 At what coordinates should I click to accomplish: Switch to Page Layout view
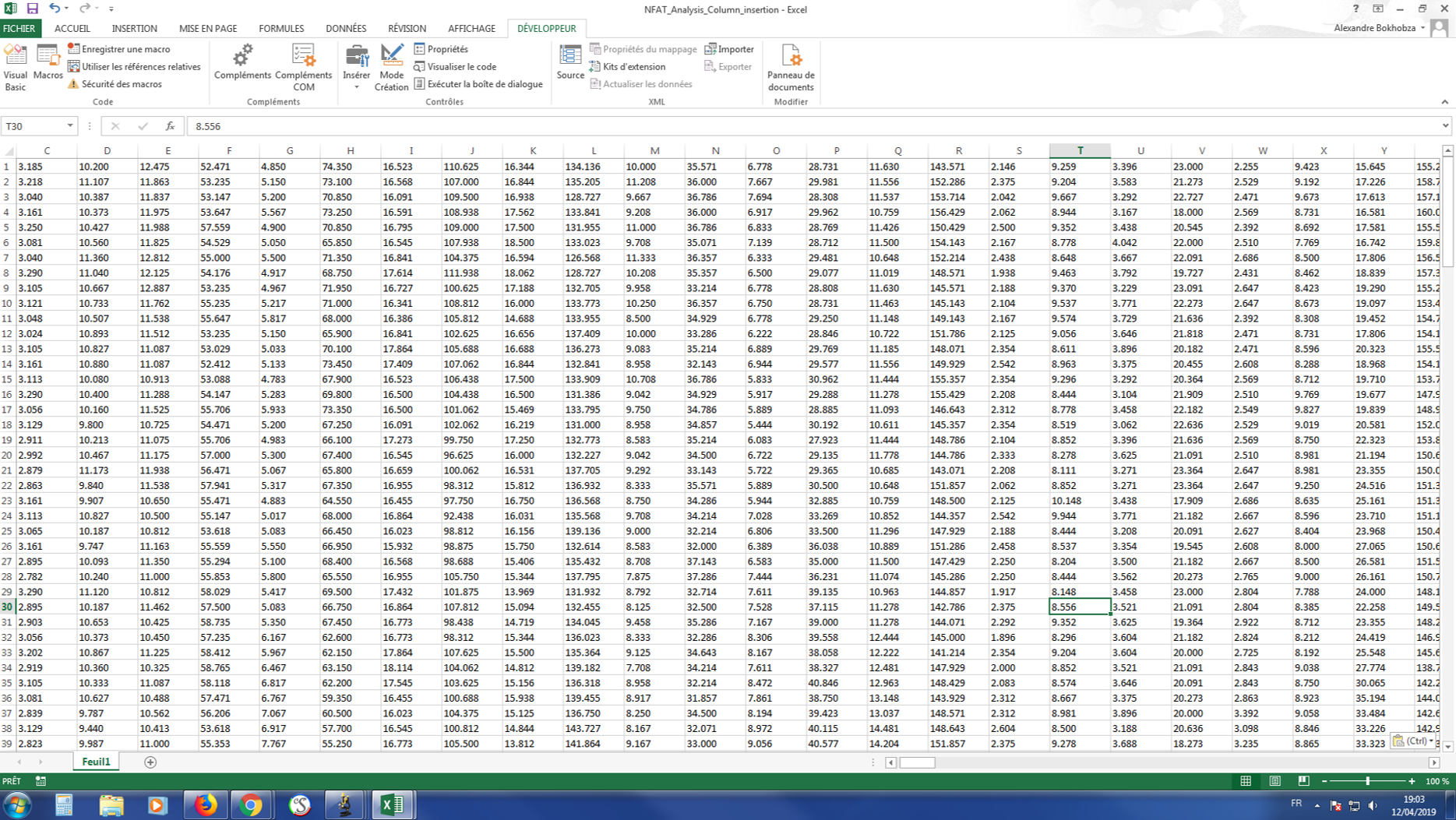click(x=1274, y=781)
